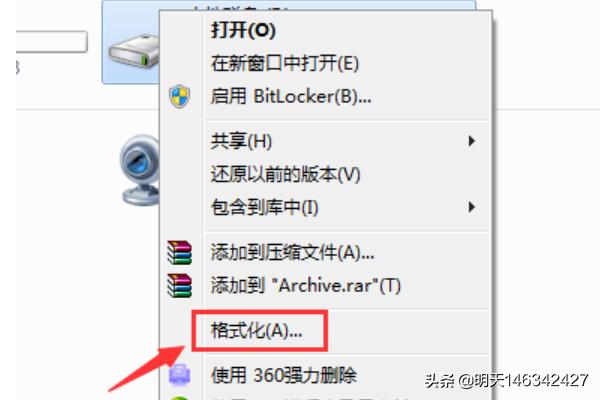
Task: Click the partially visible green icon at menu bottom
Action: (x=179, y=398)
